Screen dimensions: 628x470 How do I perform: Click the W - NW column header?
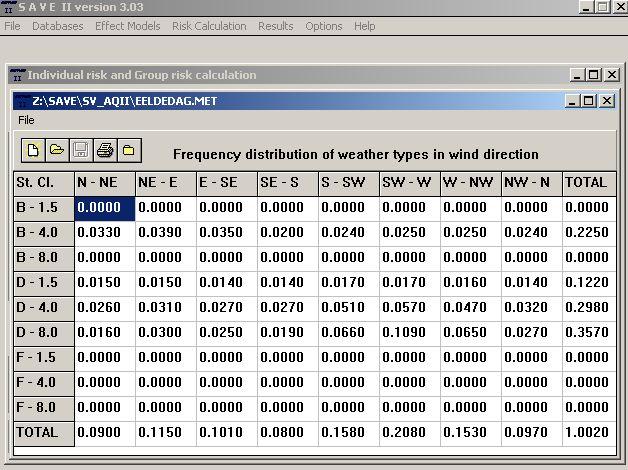coord(471,183)
